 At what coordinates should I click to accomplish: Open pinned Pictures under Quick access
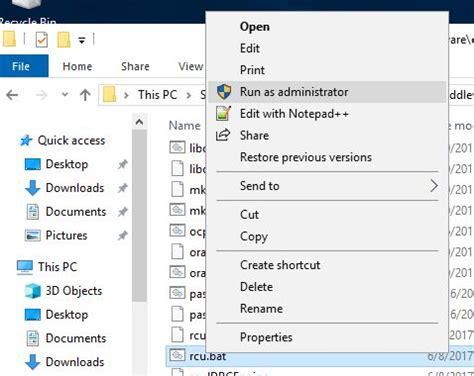(66, 235)
